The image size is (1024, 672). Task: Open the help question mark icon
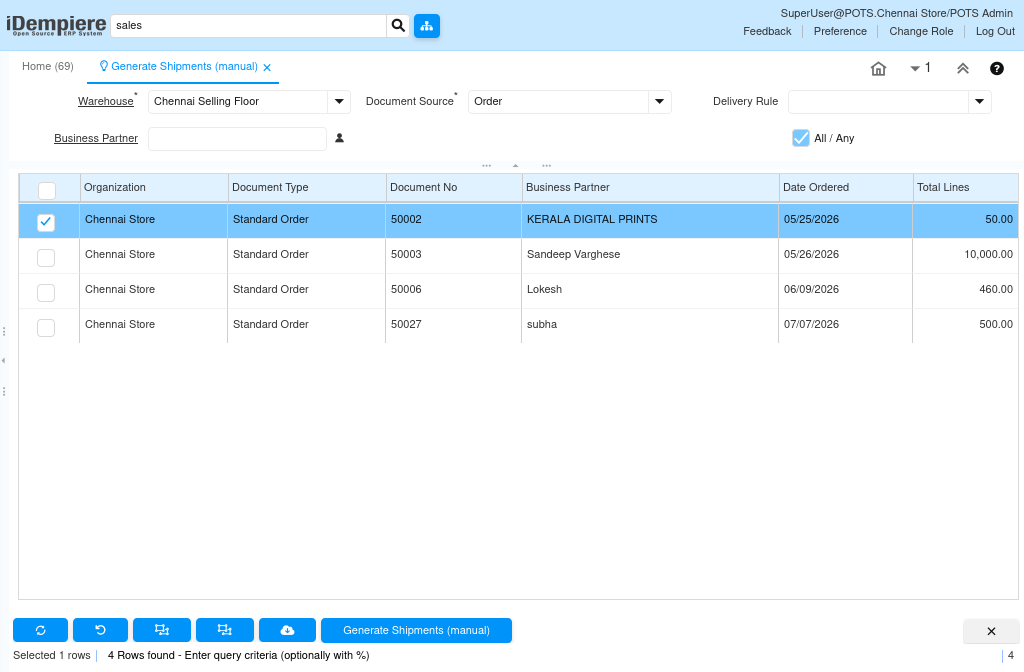click(997, 69)
